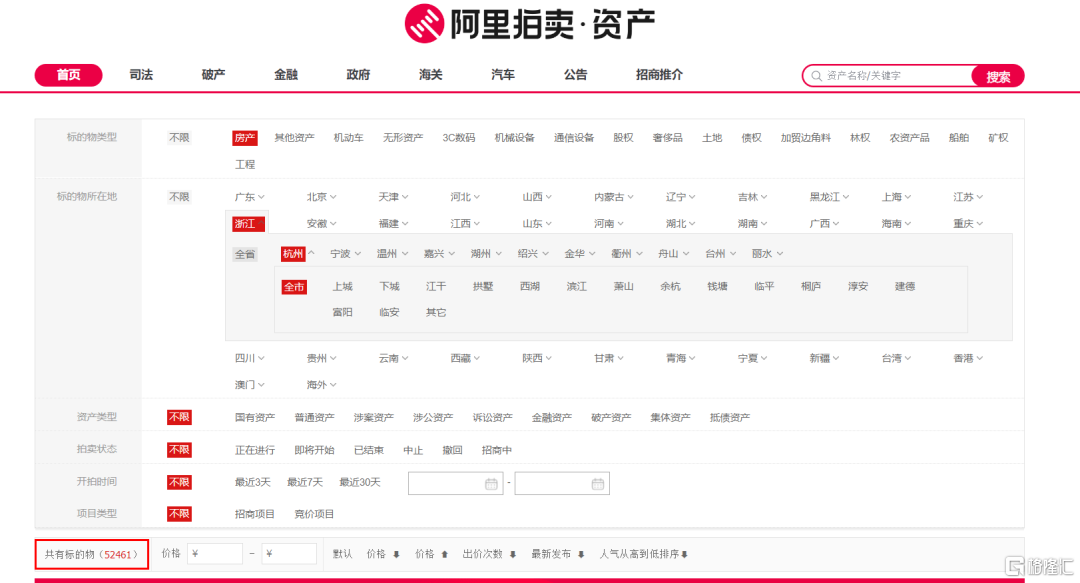Expand the 江苏 dropdown
This screenshot has width=1080, height=583.
click(x=968, y=197)
